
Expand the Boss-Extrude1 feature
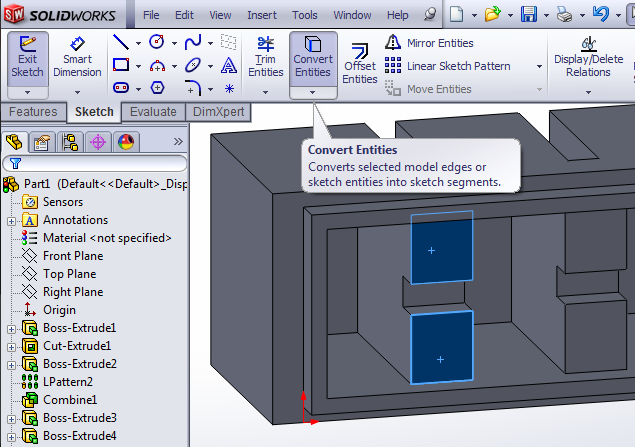click(11, 329)
